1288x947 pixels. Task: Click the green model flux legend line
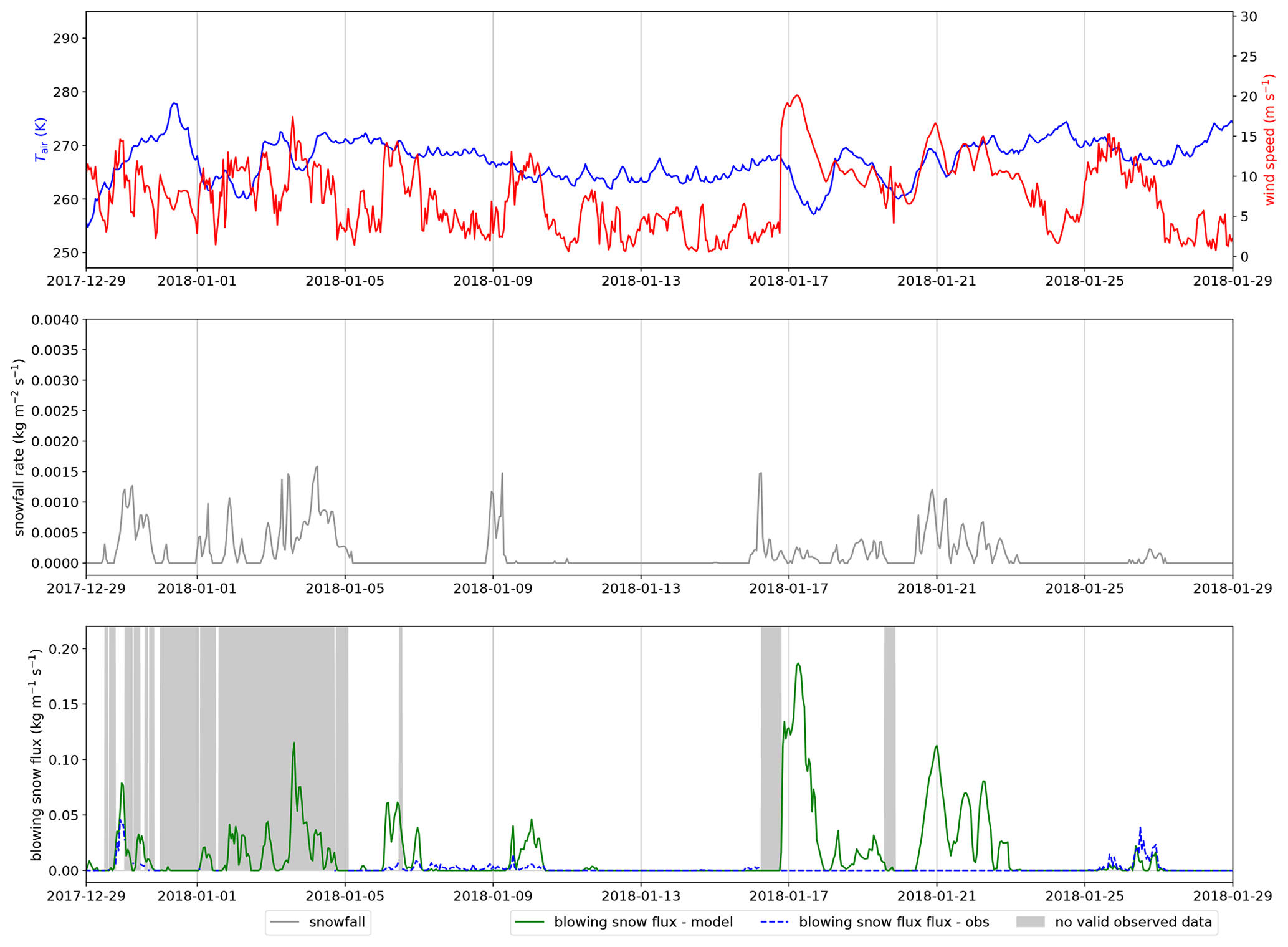coord(529,922)
